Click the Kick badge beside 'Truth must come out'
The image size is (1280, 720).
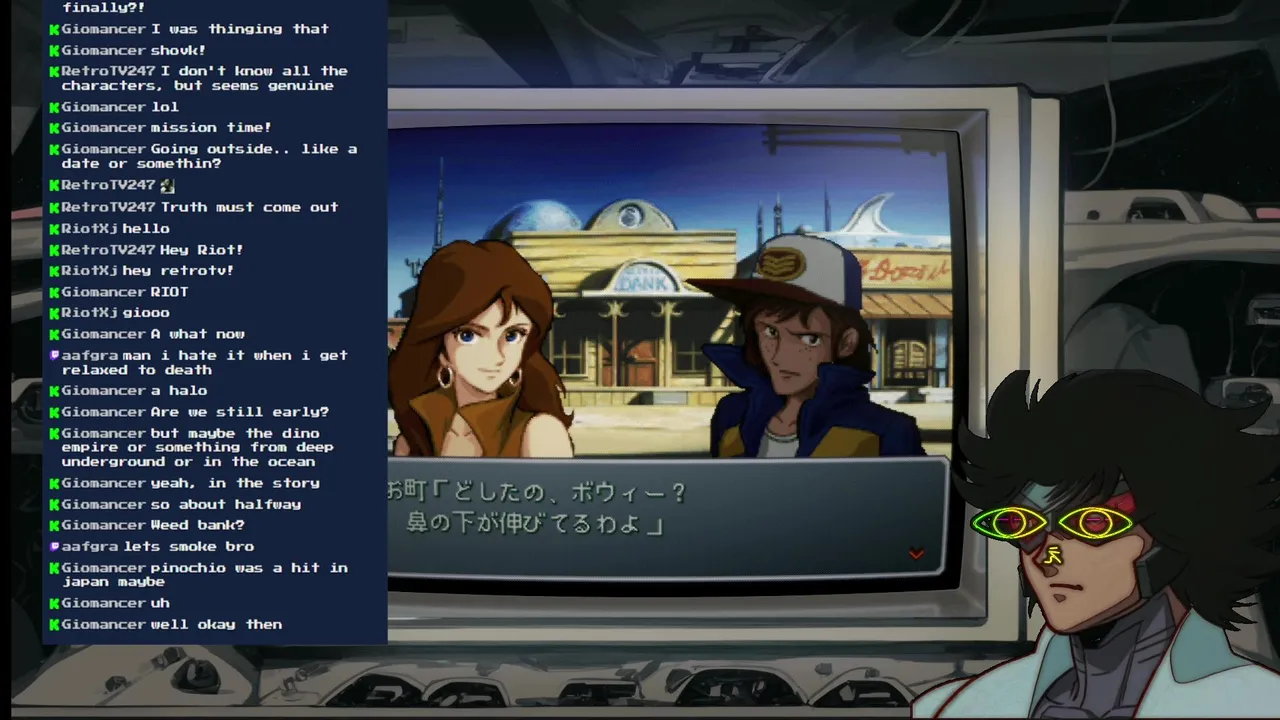55,208
